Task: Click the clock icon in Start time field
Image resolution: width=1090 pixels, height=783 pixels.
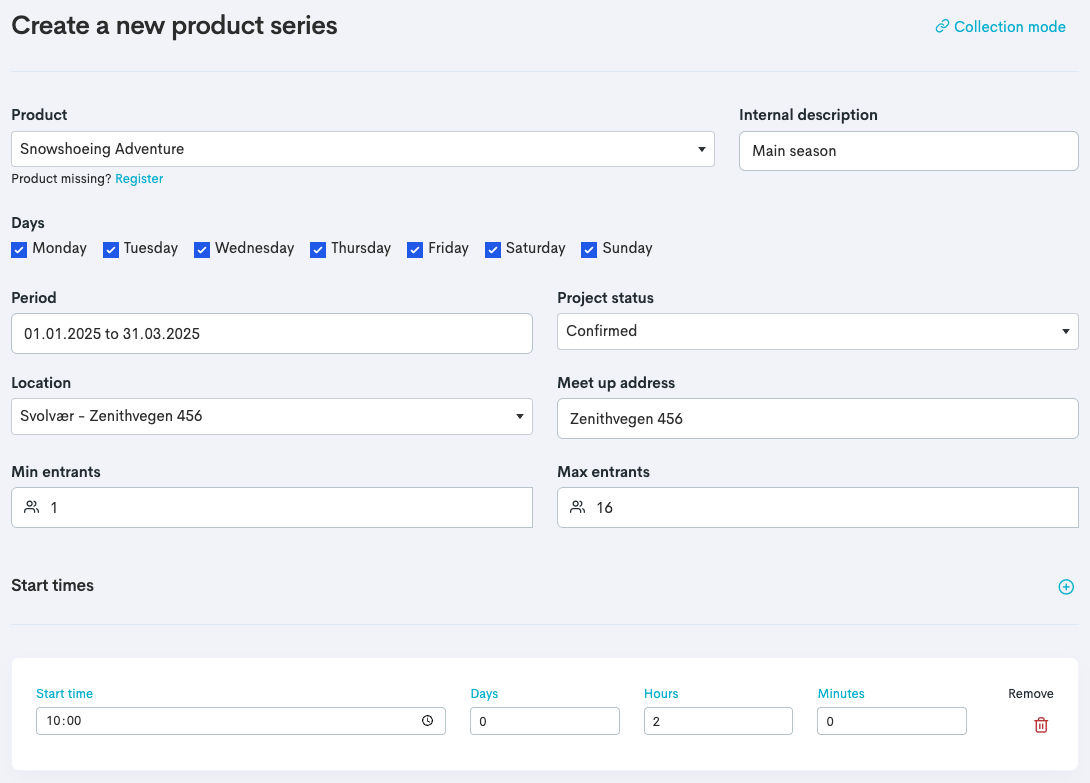Action: [x=428, y=721]
